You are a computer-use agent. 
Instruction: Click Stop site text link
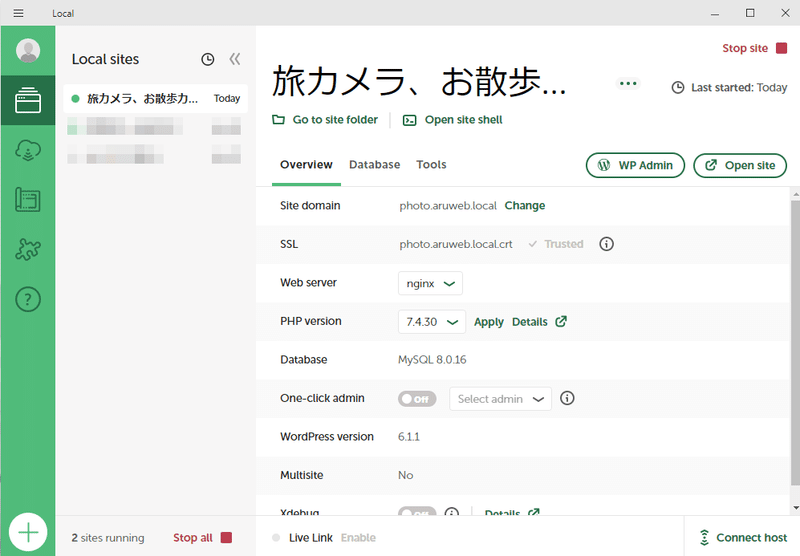click(x=745, y=48)
